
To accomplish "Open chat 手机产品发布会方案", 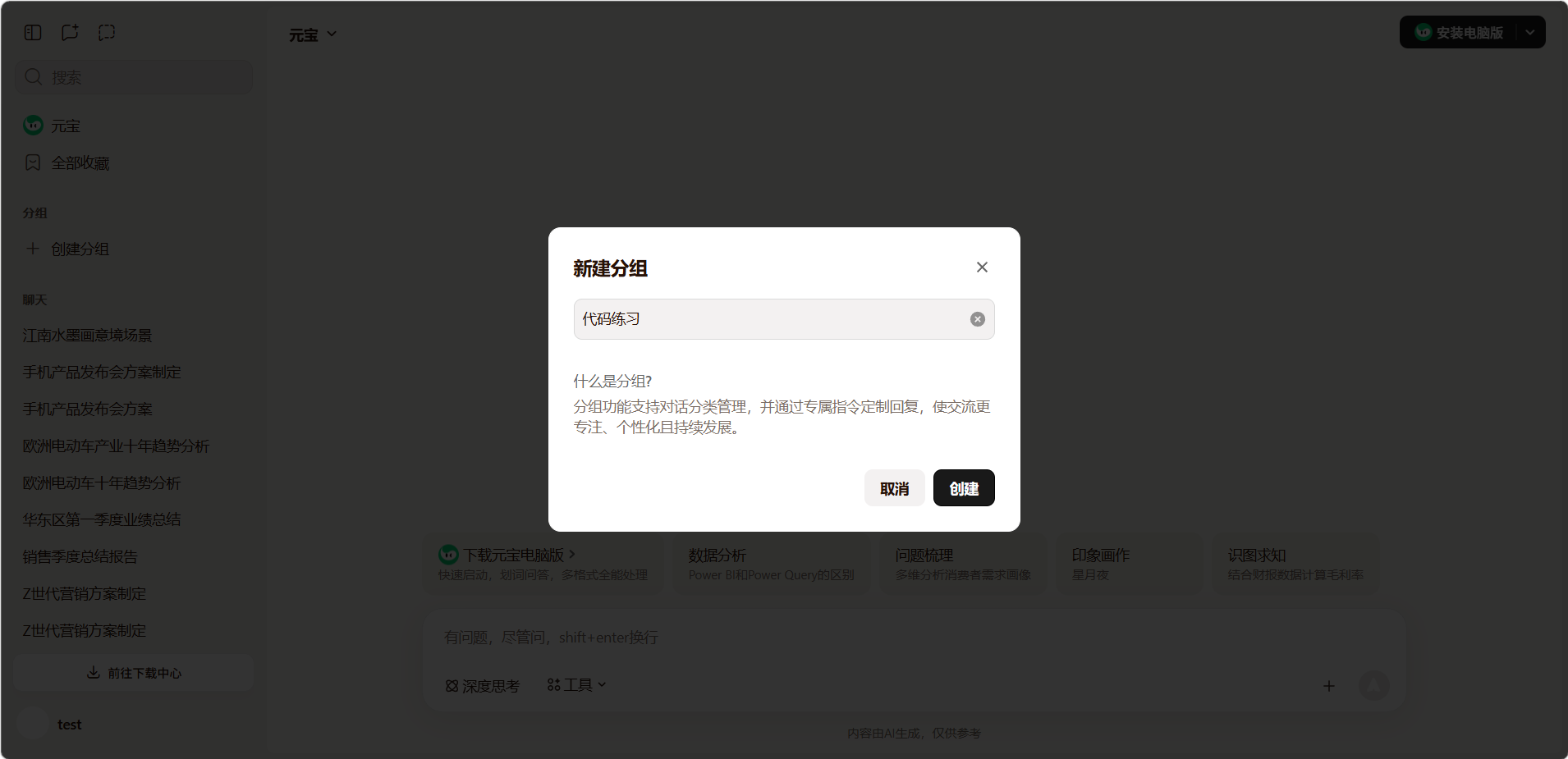I will point(87,409).
